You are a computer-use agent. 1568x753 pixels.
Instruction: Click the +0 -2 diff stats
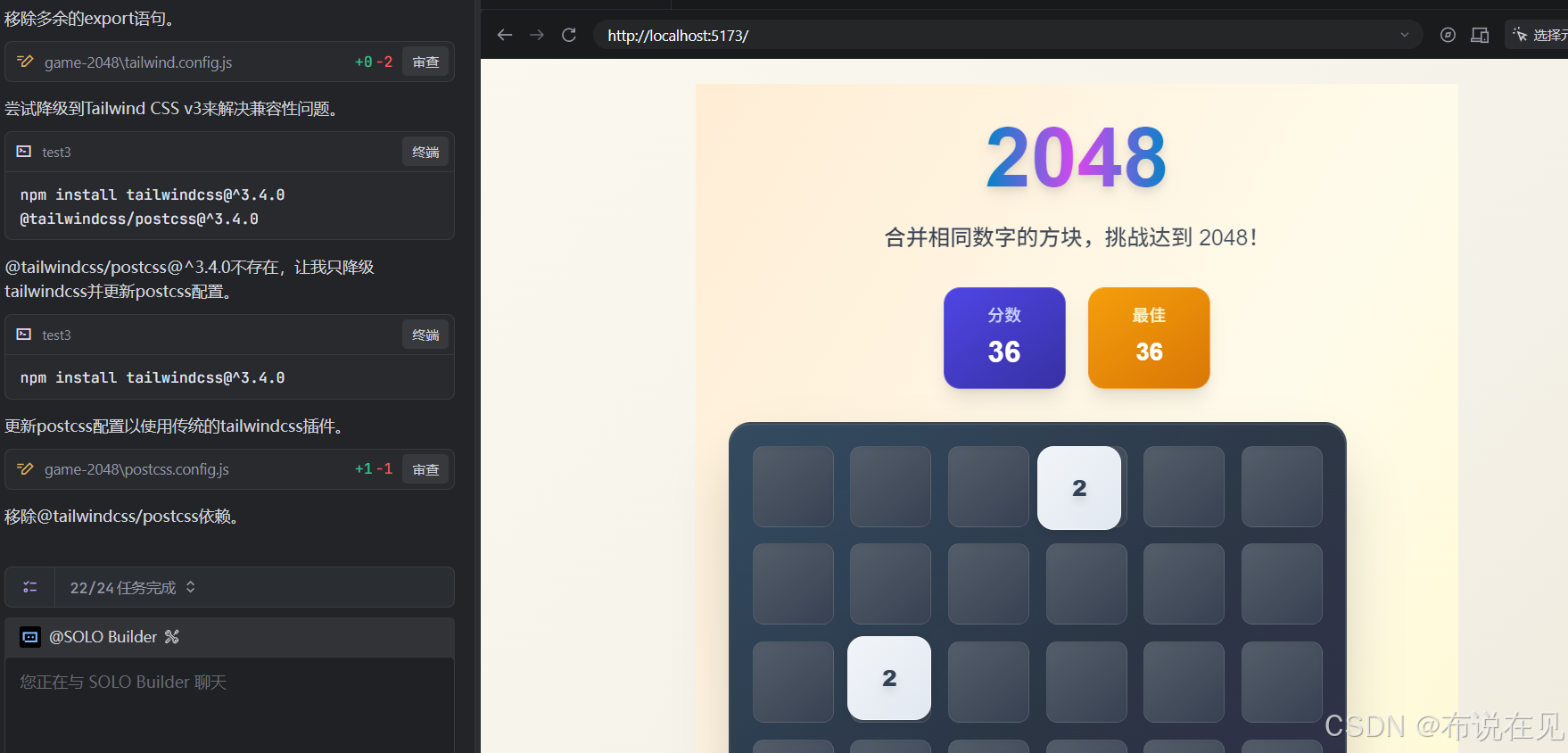point(374,62)
